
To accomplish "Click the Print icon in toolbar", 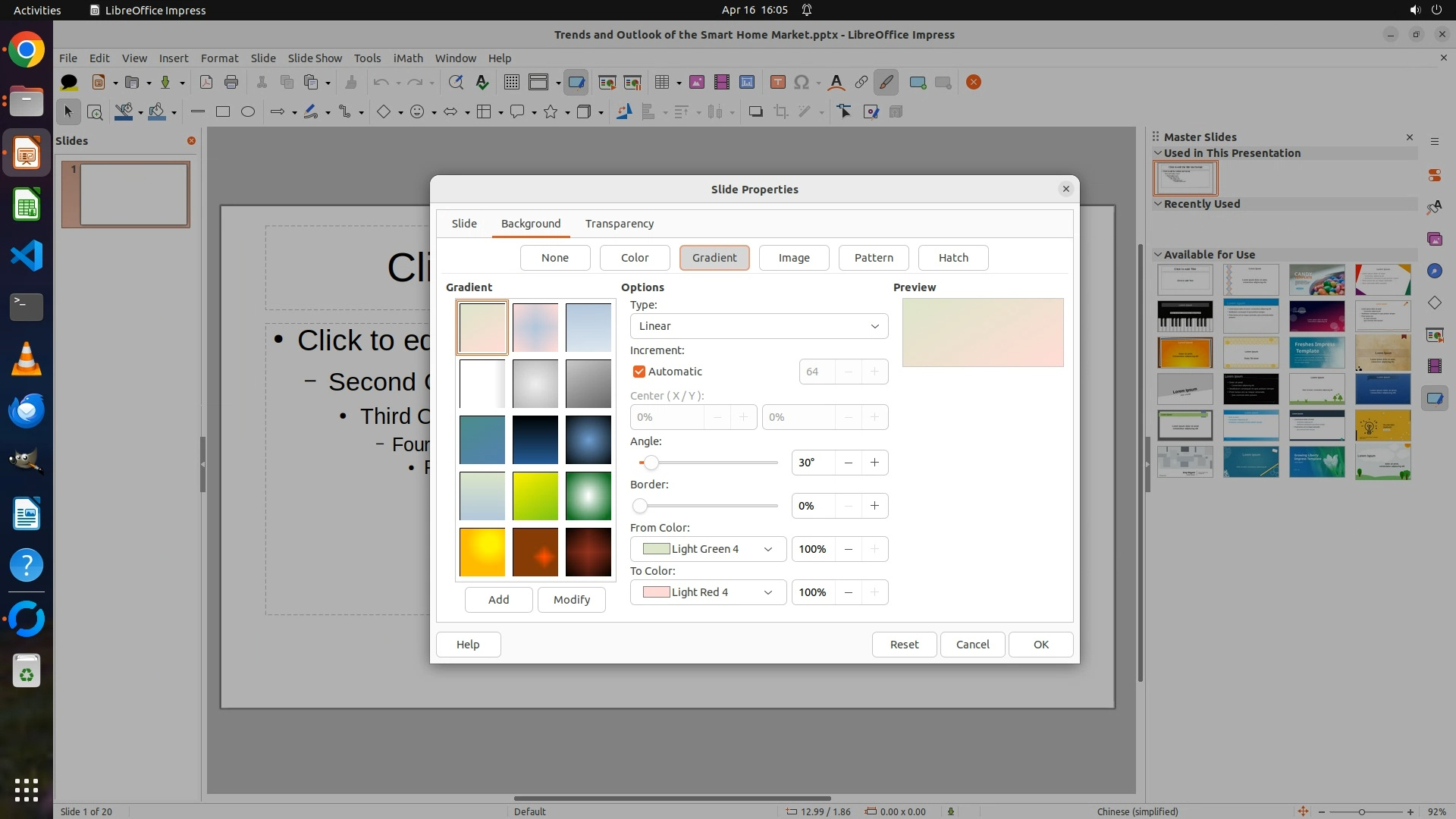I will [231, 83].
